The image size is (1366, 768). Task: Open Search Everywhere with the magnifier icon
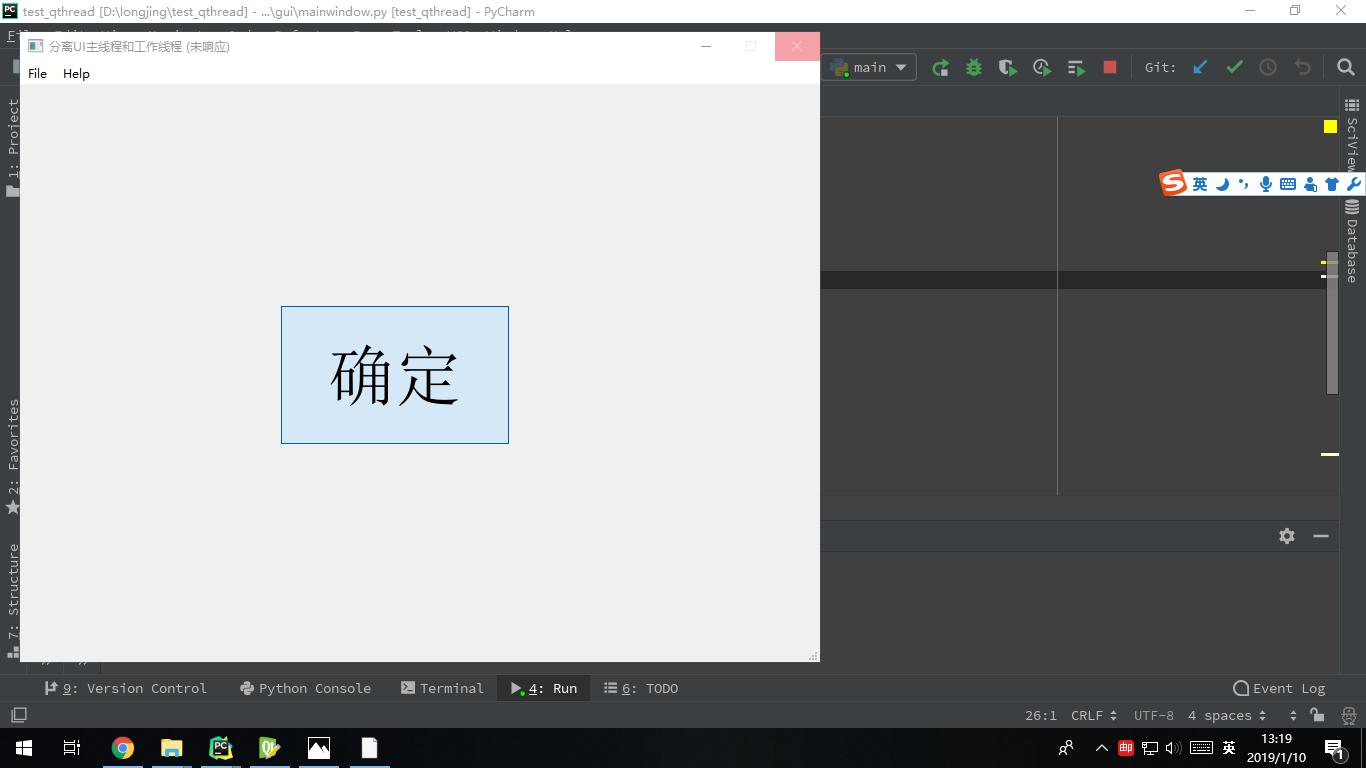coord(1346,67)
